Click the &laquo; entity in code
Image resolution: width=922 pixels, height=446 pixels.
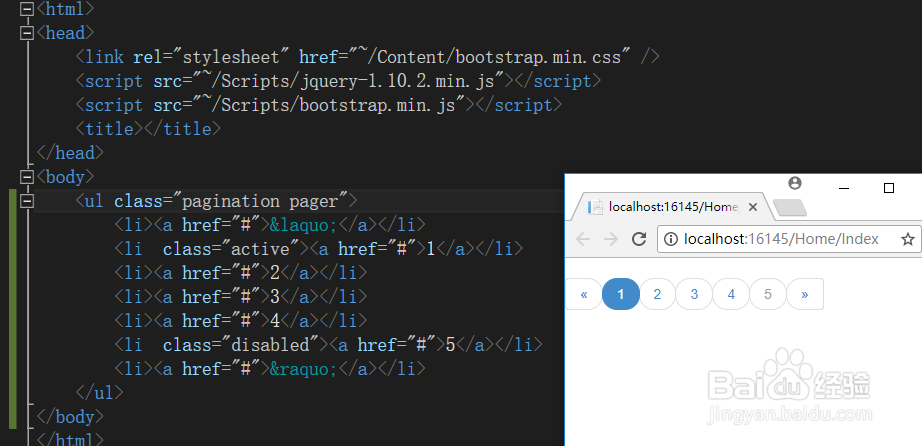coord(303,225)
